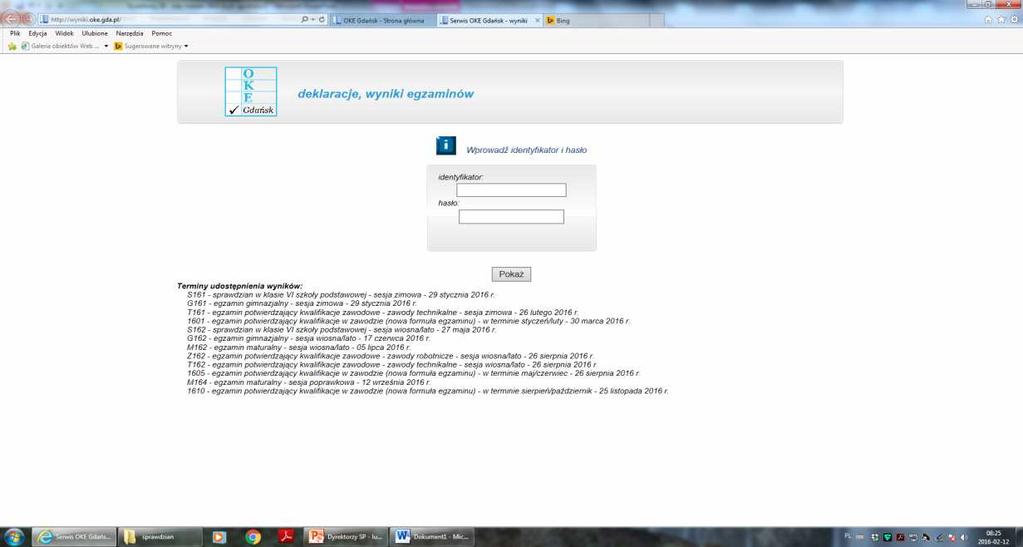1023x547 pixels.
Task: Launch Google Chrome from the taskbar
Action: coord(253,537)
